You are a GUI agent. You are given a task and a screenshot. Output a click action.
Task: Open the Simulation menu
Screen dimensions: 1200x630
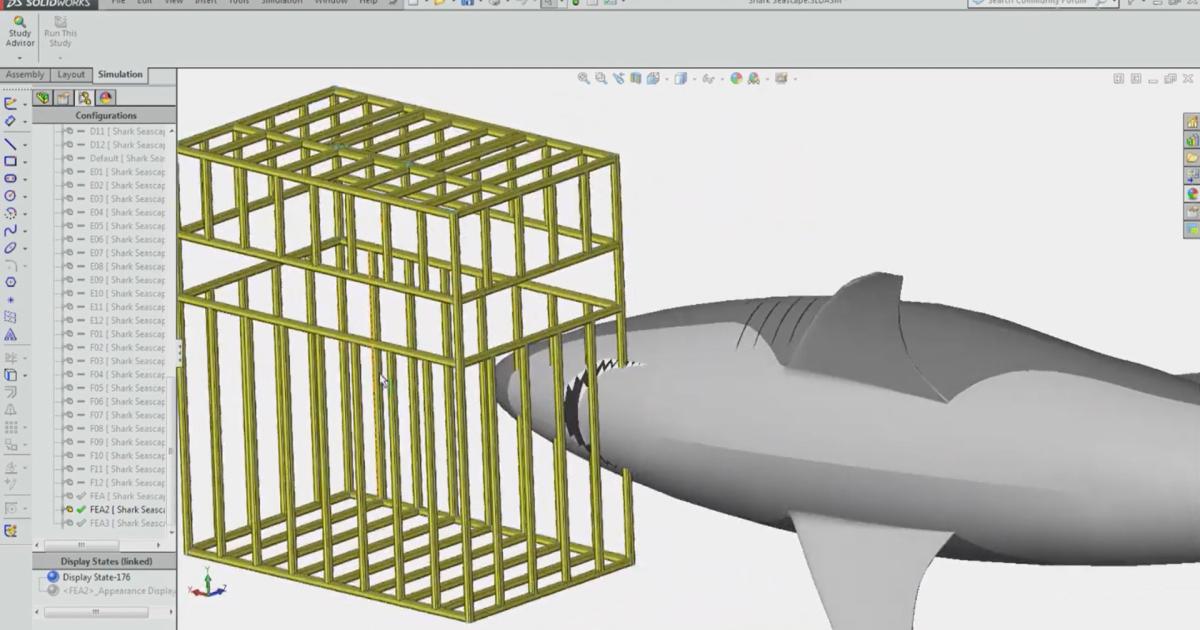click(280, 3)
